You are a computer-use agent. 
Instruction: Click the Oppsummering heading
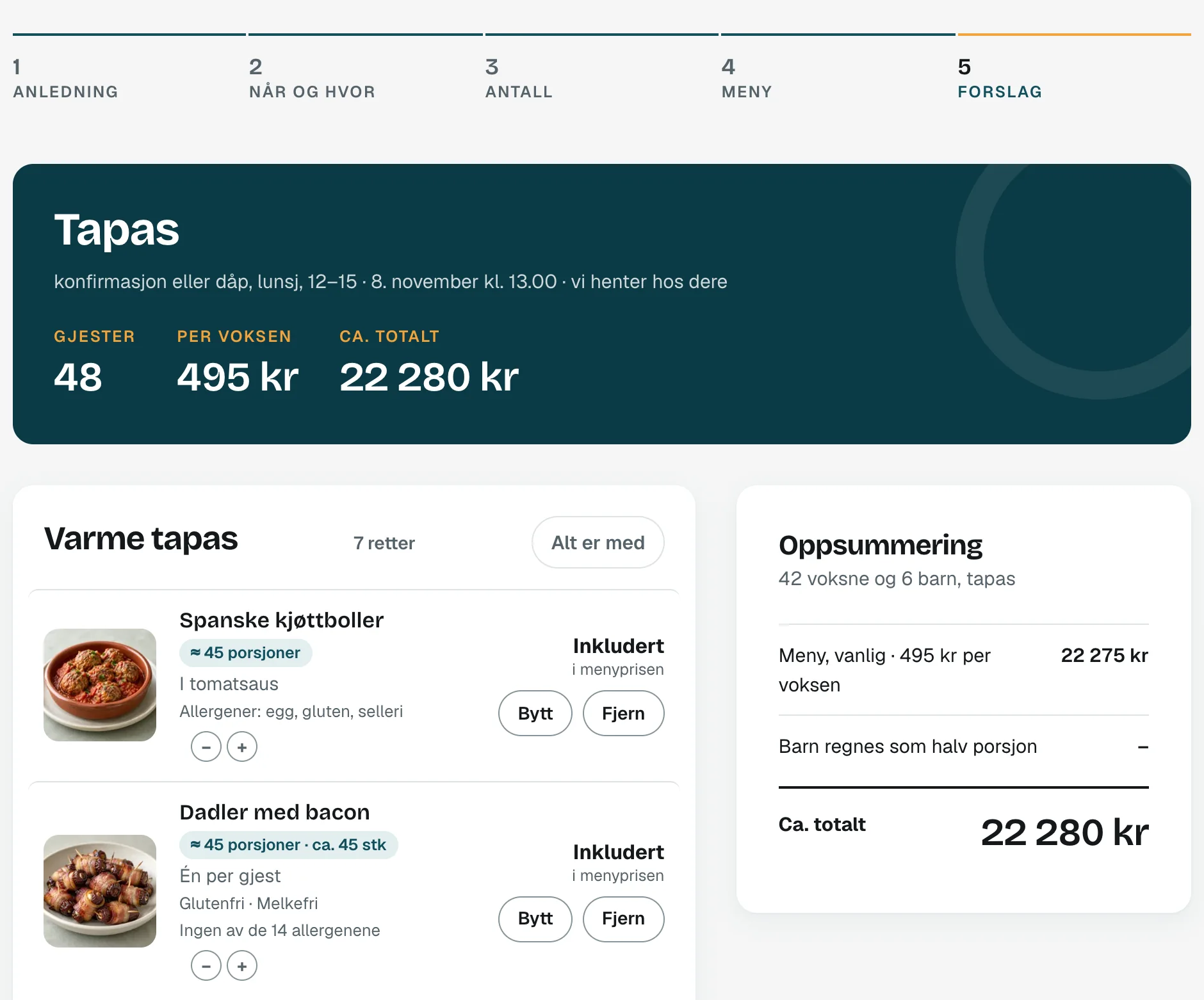pyautogui.click(x=881, y=545)
